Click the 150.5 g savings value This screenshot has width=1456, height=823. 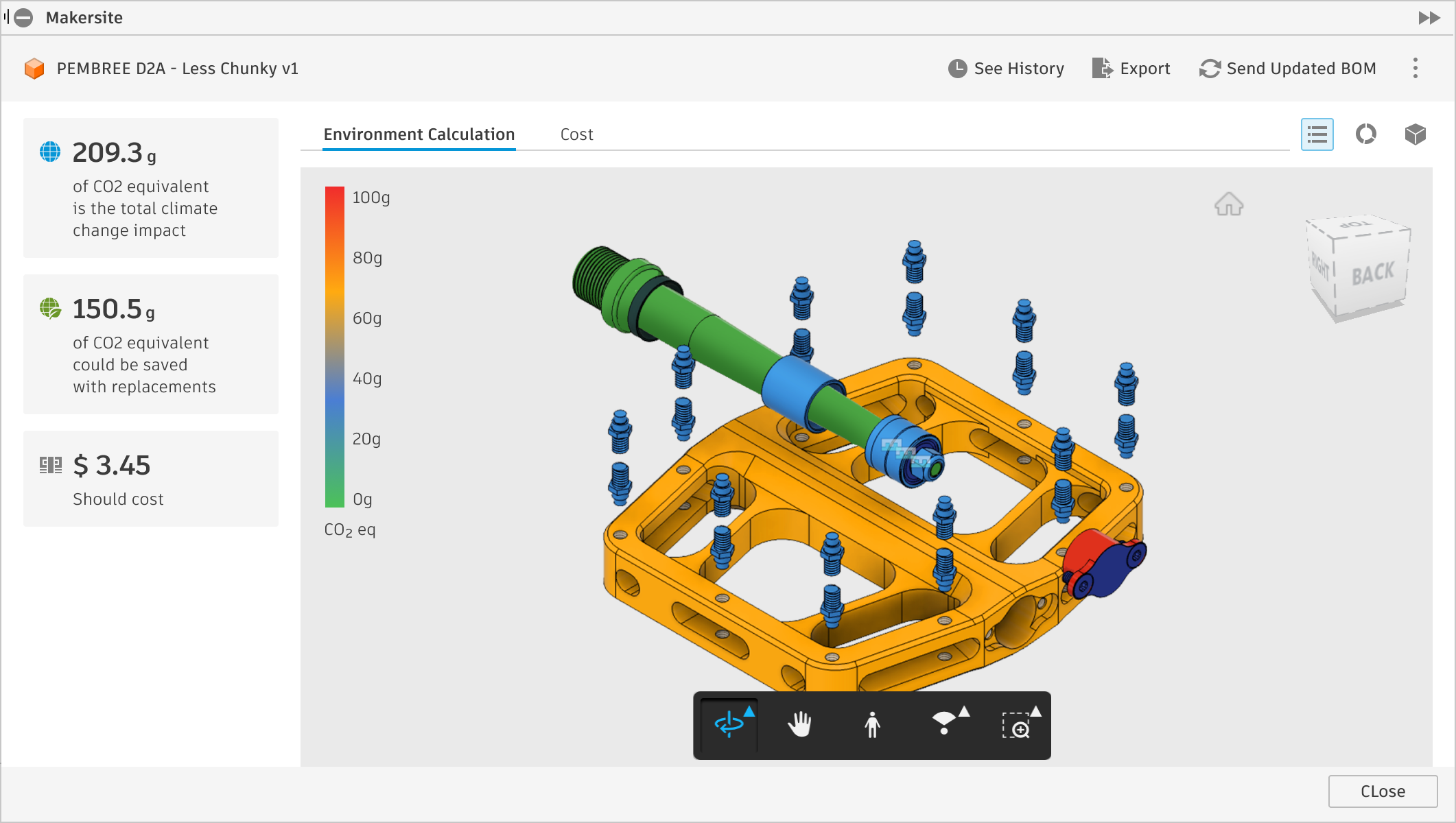[x=113, y=309]
